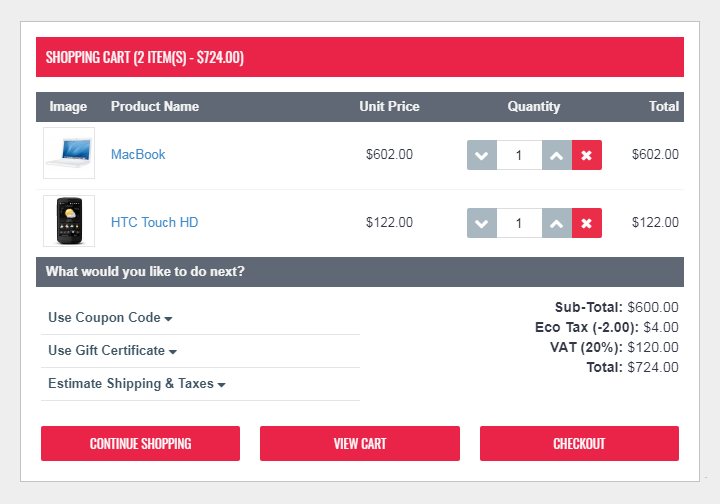
Task: Expand Use Gift Certificate section
Action: 112,351
